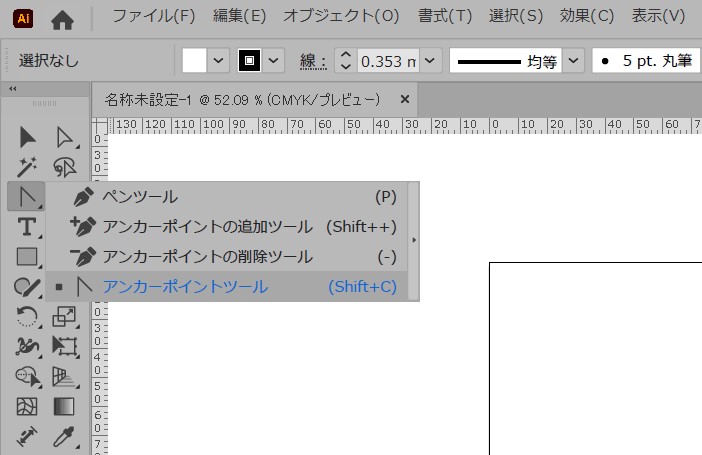
Task: Open the 表示(V) menu
Action: click(x=658, y=17)
